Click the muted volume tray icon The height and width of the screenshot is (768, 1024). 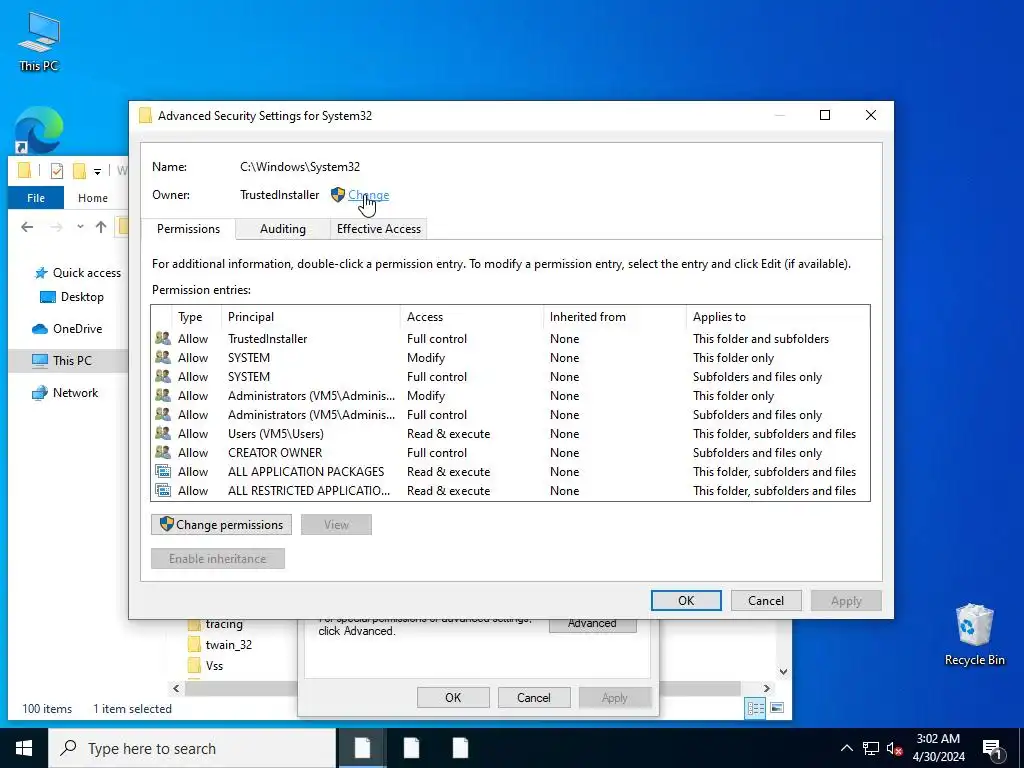[894, 748]
